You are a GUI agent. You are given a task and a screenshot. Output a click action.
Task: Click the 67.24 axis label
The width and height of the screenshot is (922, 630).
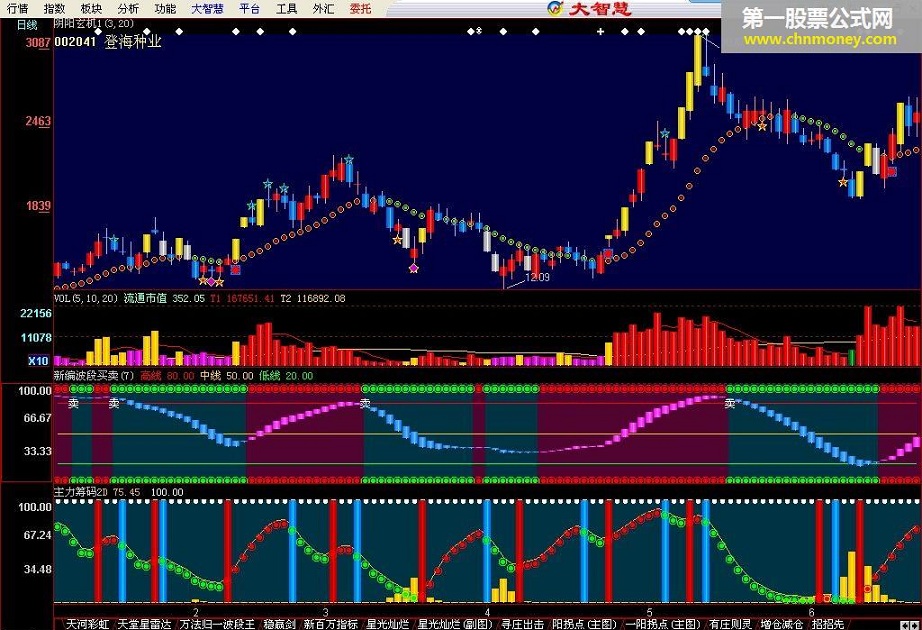[38, 535]
